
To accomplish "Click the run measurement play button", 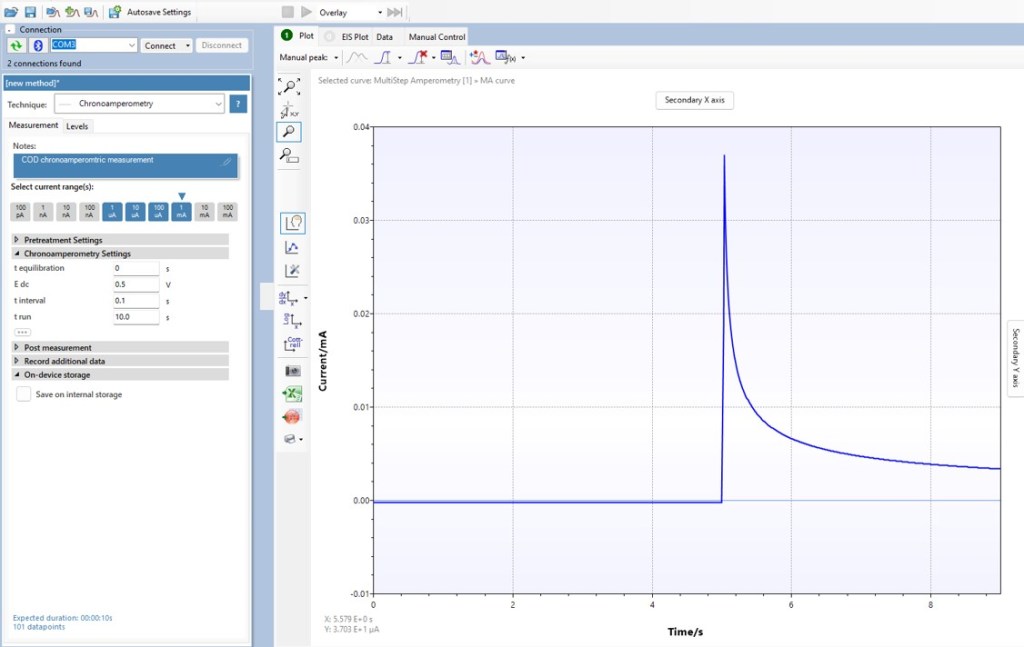I will [306, 12].
